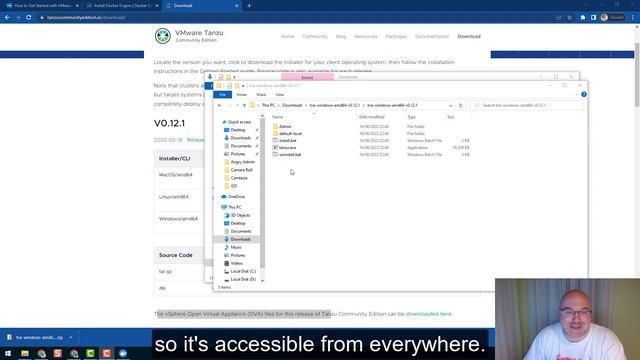Open the File tab in Explorer
The height and width of the screenshot is (360, 640).
click(x=222, y=95)
